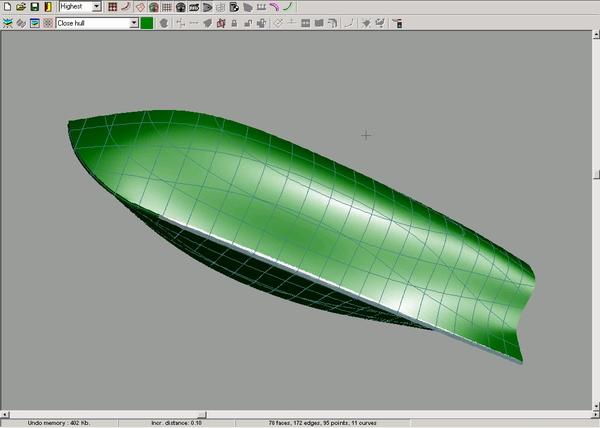
Task: Click the faded grey plane icon left of the maroon icon
Action: (207, 23)
